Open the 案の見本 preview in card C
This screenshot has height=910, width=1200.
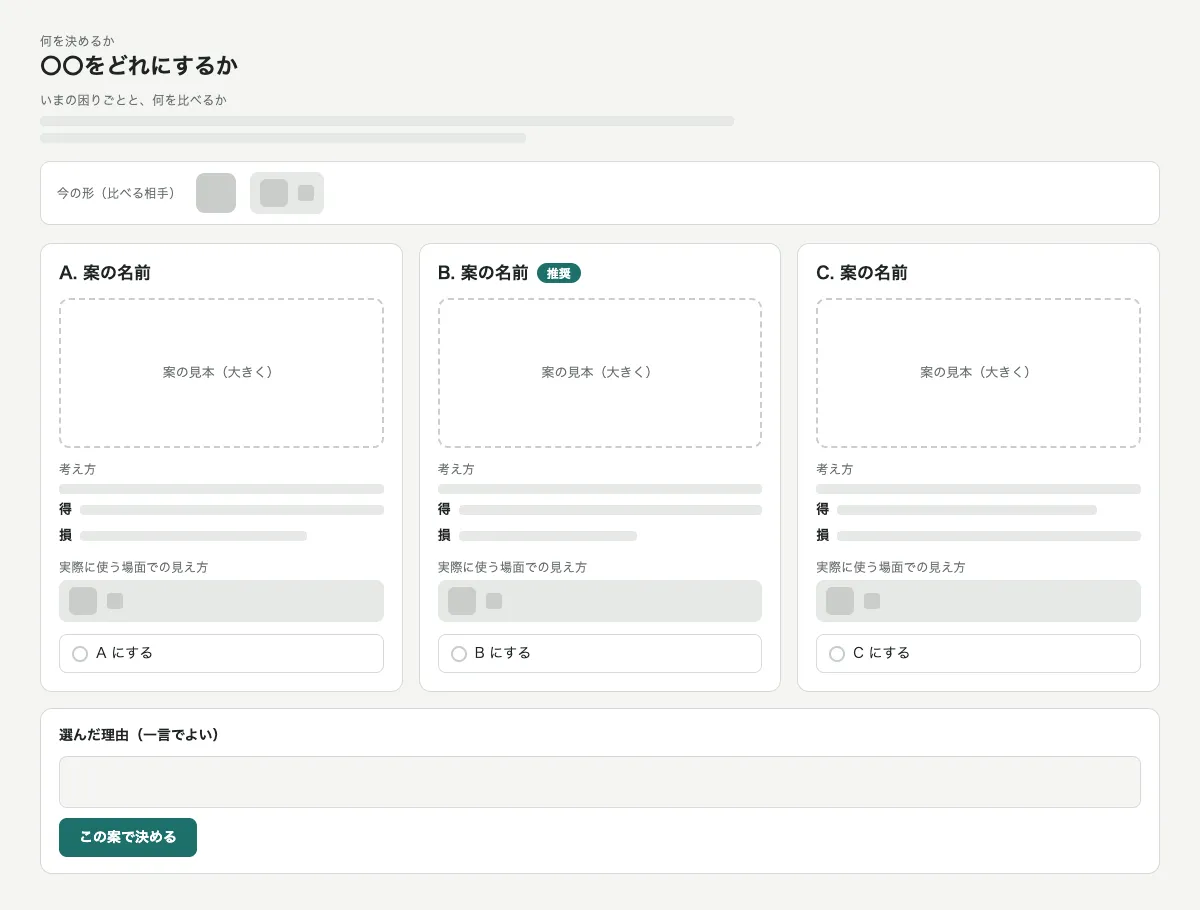pyautogui.click(x=978, y=373)
